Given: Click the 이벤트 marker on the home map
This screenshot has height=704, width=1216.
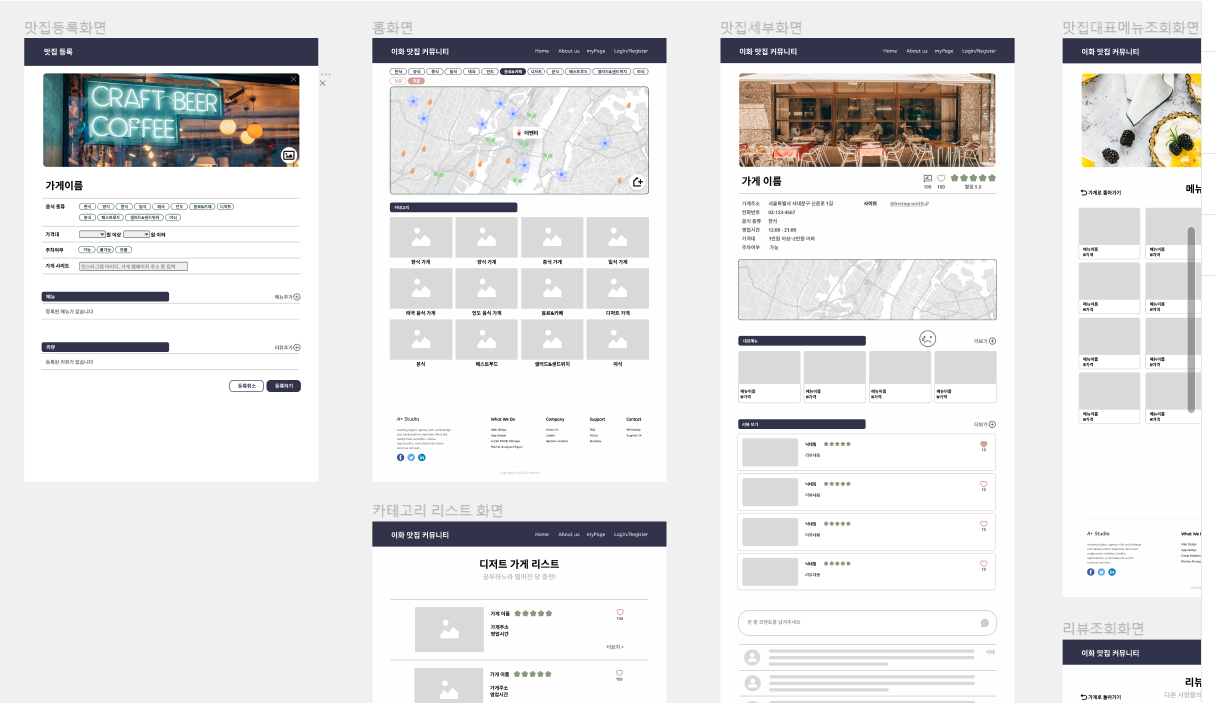Looking at the screenshot, I should 527,132.
